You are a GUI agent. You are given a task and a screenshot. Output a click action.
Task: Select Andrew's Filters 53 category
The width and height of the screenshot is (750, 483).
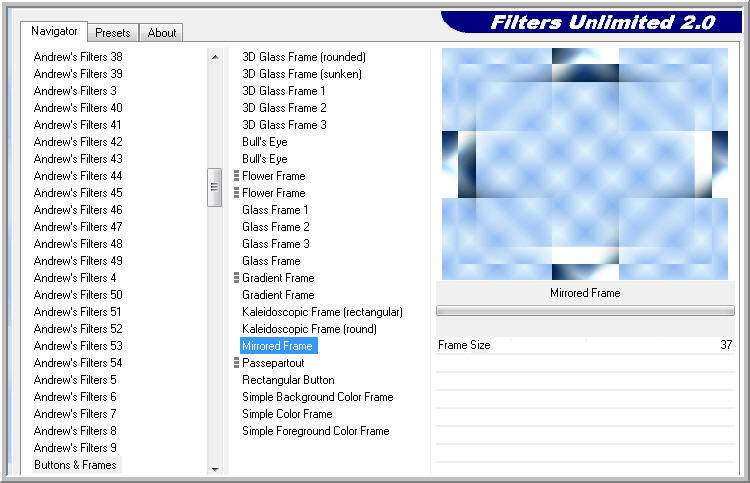[x=78, y=346]
